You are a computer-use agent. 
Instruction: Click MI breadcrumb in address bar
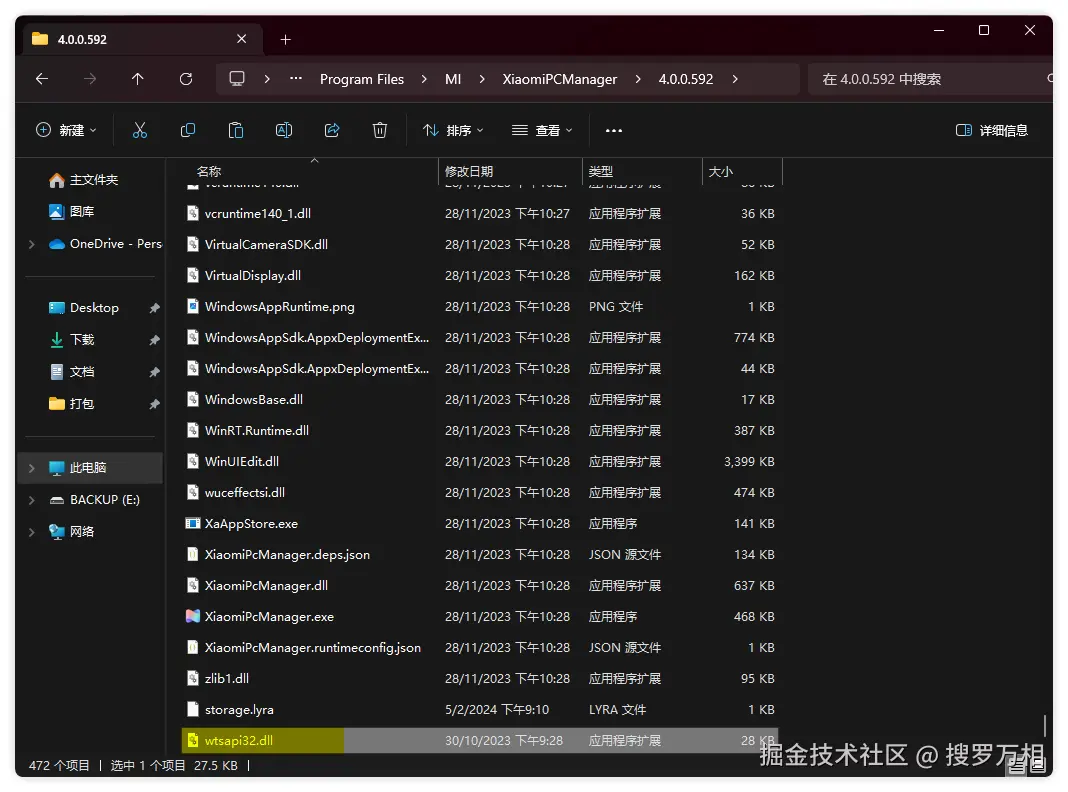453,79
